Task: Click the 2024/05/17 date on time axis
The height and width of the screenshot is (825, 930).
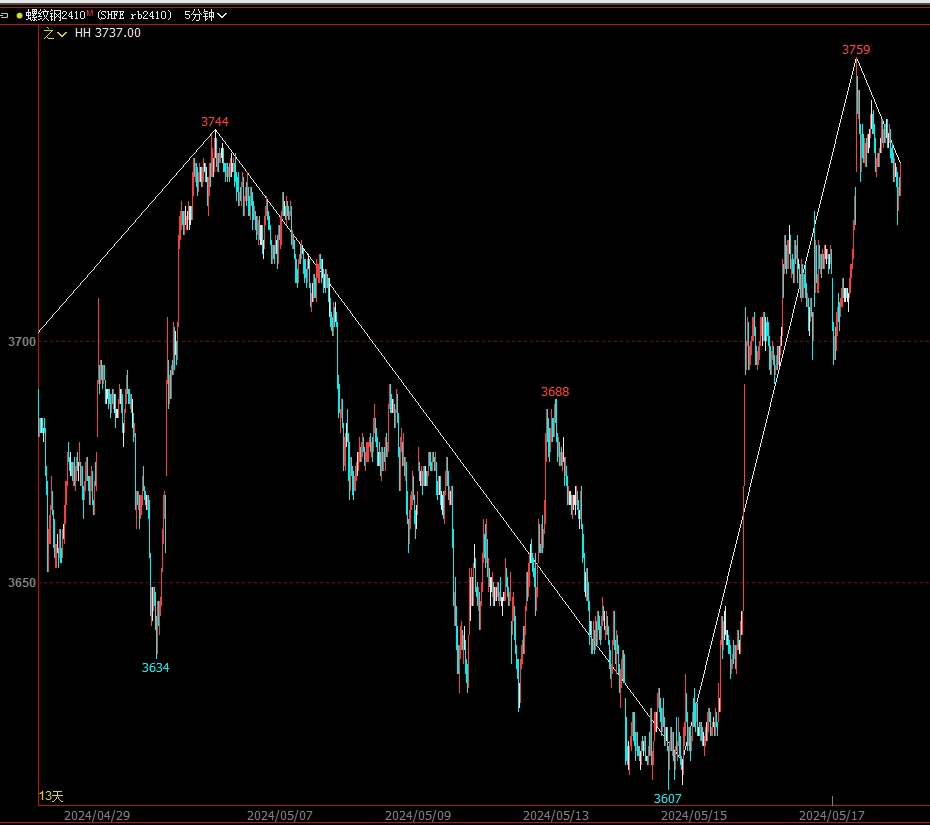Action: [831, 815]
